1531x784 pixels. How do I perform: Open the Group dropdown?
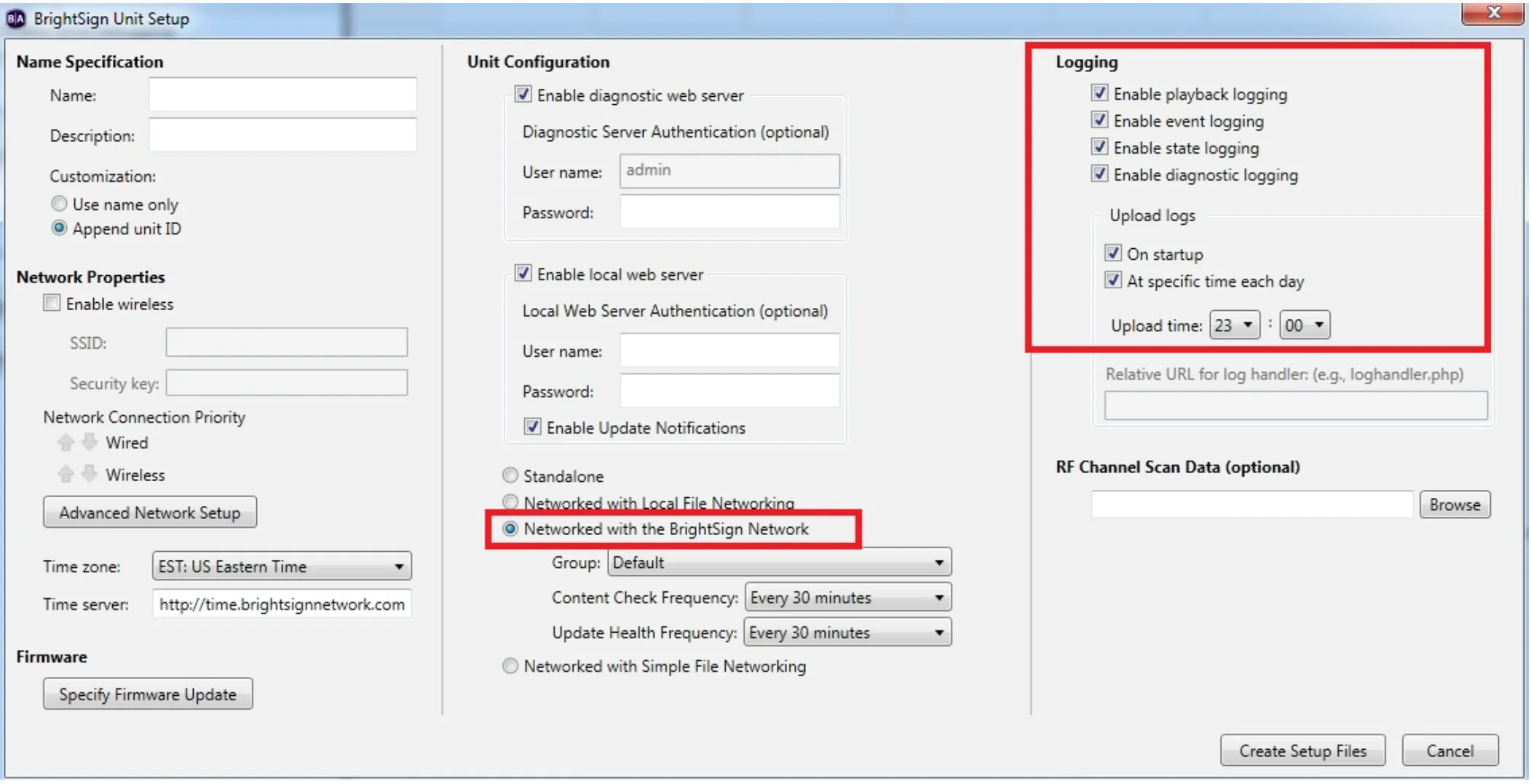coord(780,563)
